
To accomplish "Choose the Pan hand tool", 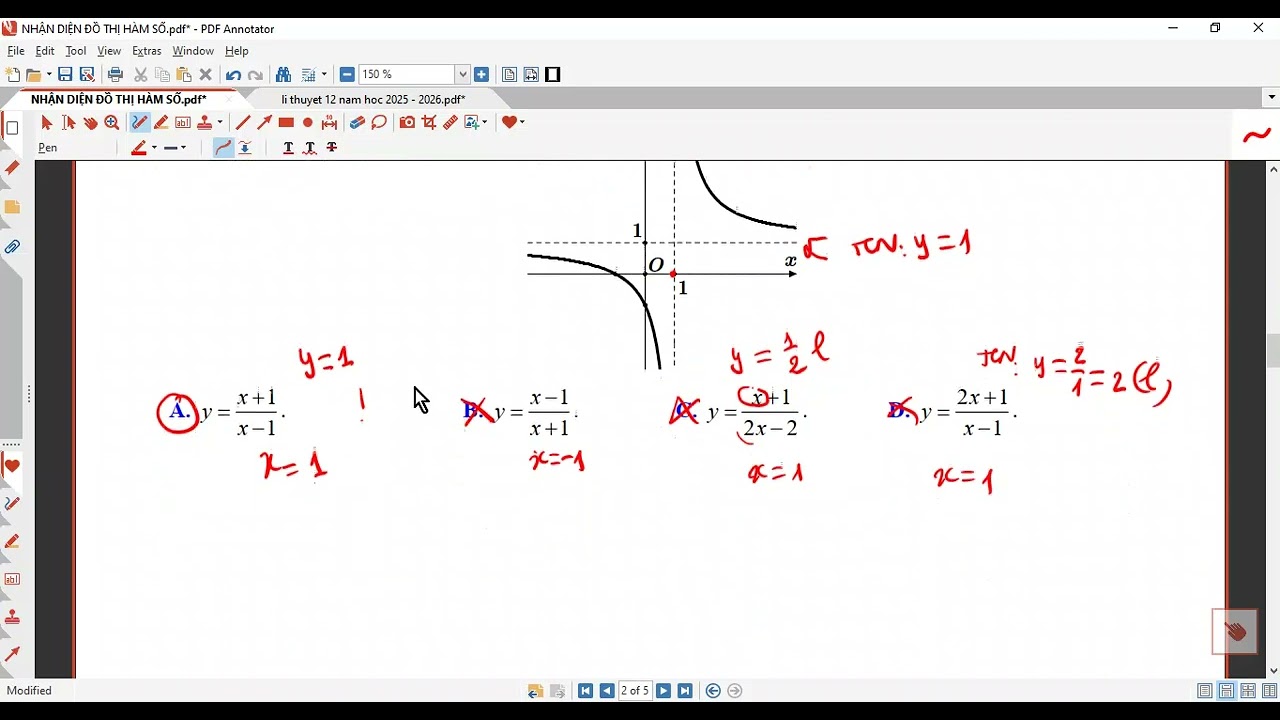I will coord(90,123).
